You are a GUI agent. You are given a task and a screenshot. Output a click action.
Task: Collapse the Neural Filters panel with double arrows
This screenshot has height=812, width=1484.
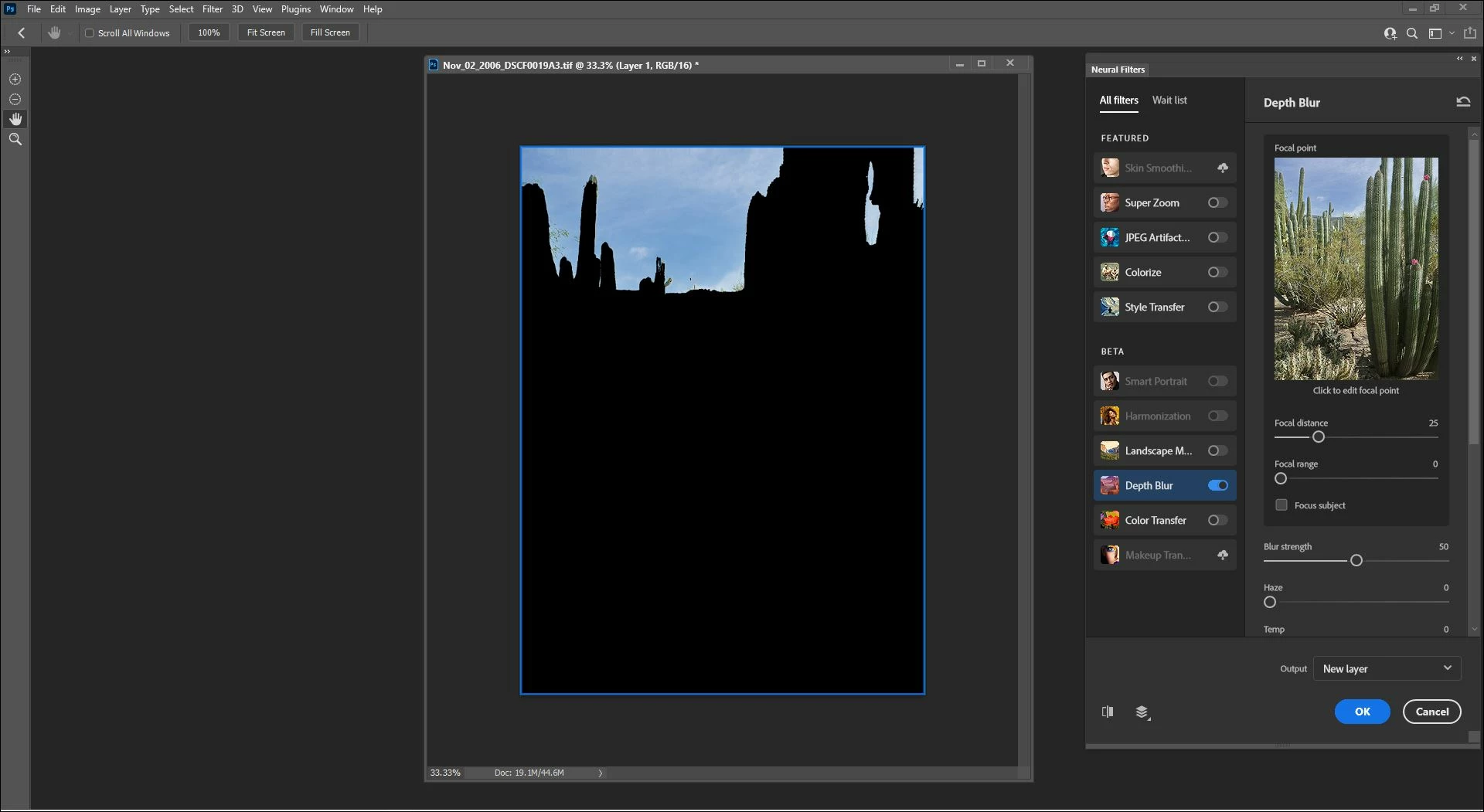(x=1459, y=59)
